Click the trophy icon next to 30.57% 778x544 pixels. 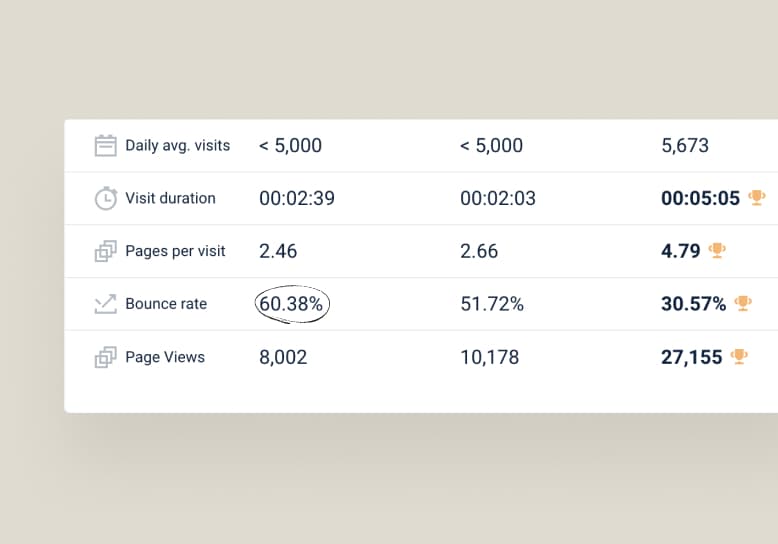pyautogui.click(x=743, y=304)
